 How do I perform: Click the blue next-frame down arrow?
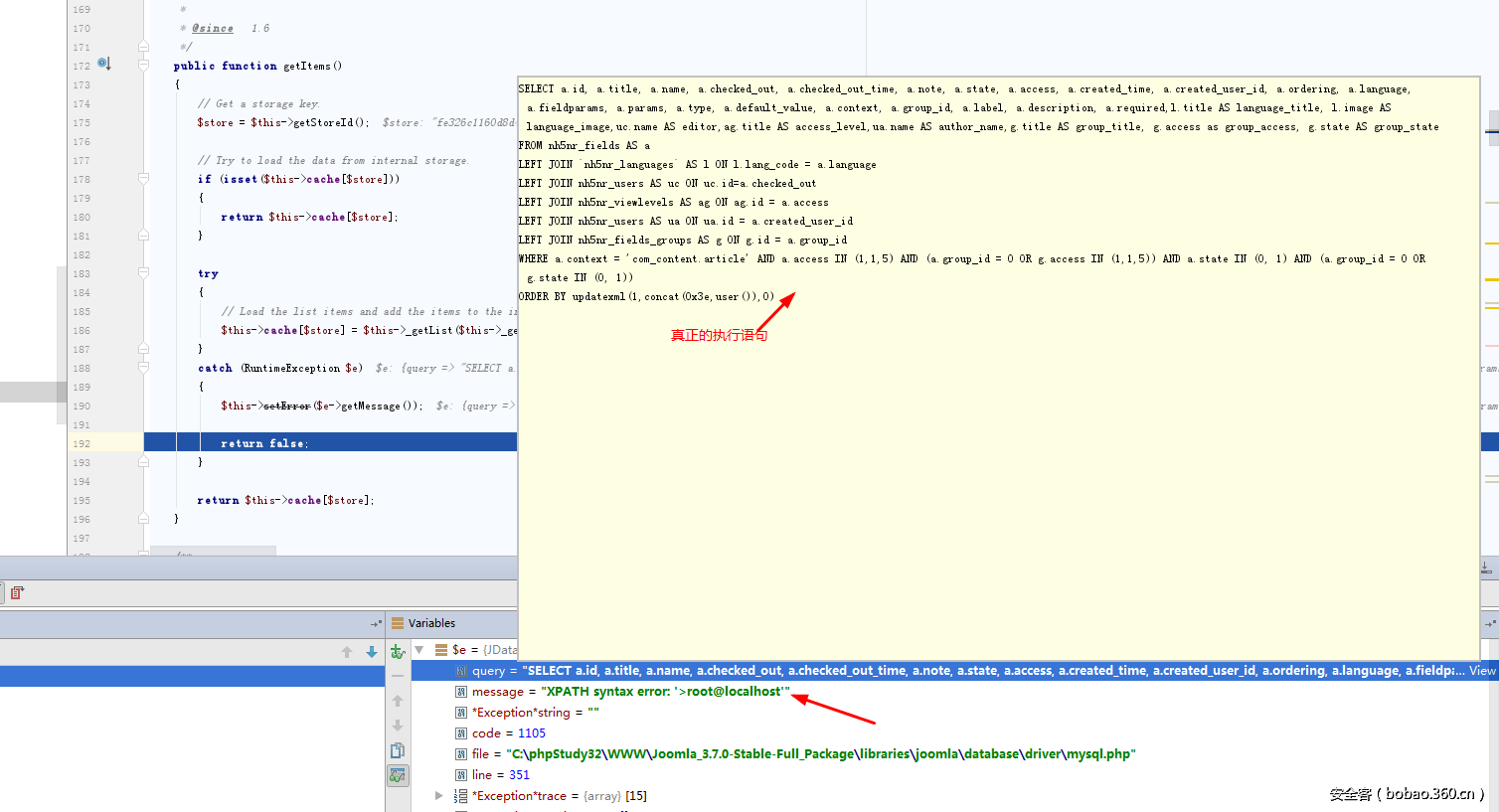(x=372, y=652)
